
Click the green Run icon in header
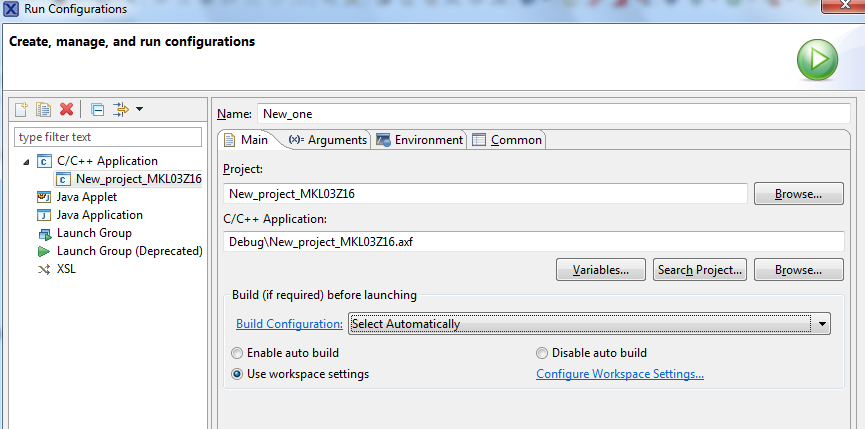pyautogui.click(x=817, y=60)
